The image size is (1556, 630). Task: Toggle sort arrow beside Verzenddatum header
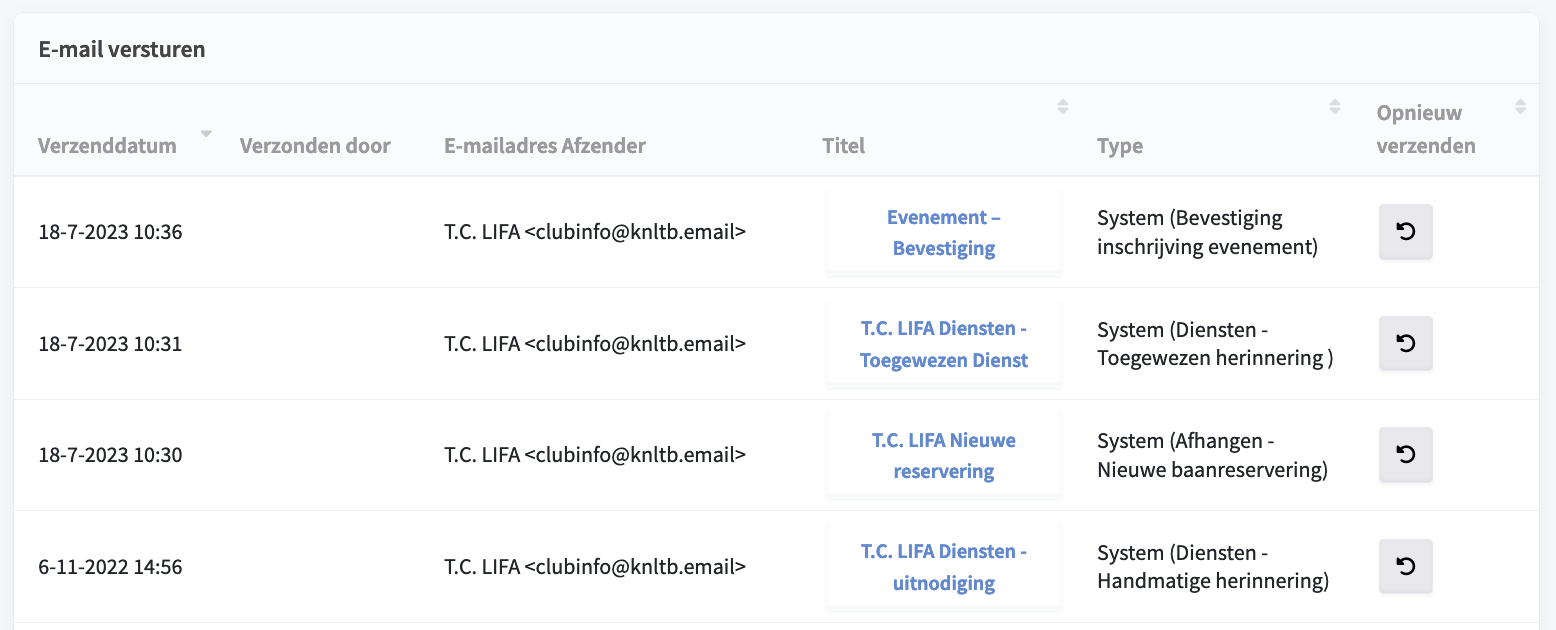tap(206, 133)
